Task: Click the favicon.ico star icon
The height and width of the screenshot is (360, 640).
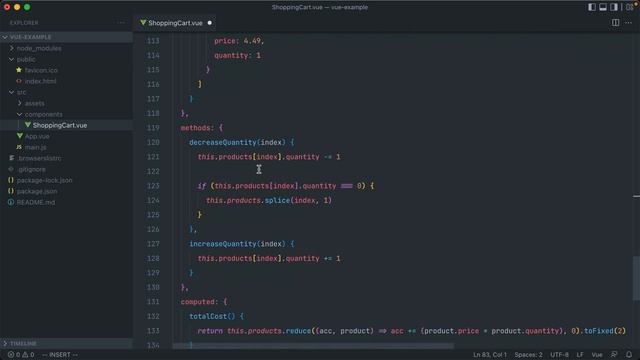Action: 19,70
